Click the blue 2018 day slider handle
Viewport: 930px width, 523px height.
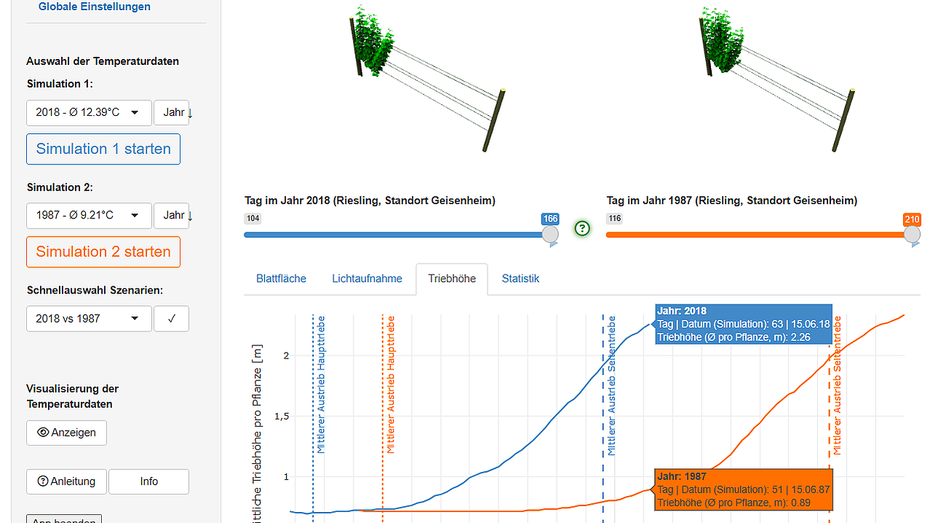pyautogui.click(x=550, y=234)
